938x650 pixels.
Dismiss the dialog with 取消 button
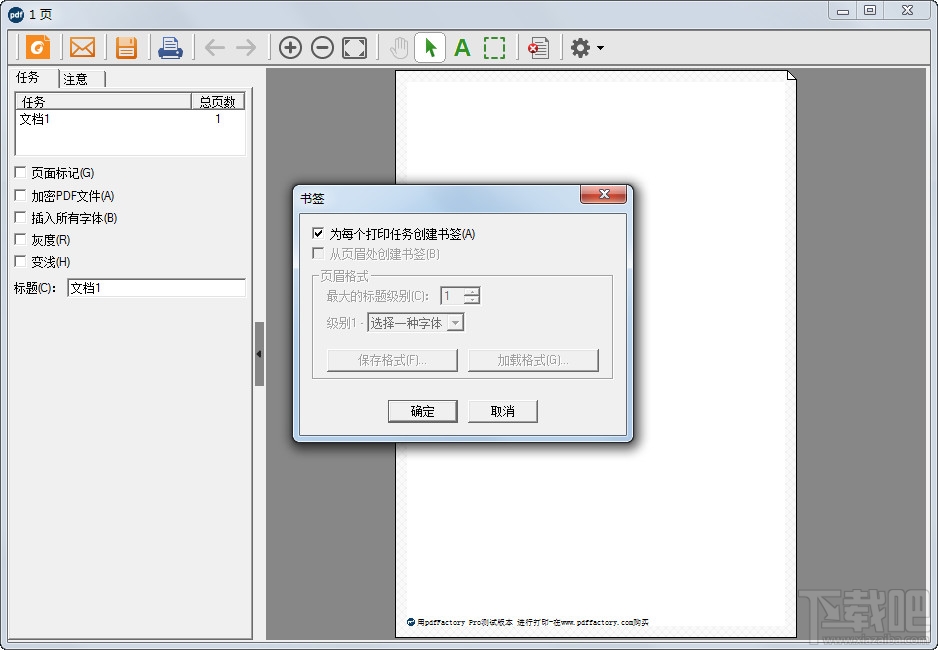click(503, 411)
